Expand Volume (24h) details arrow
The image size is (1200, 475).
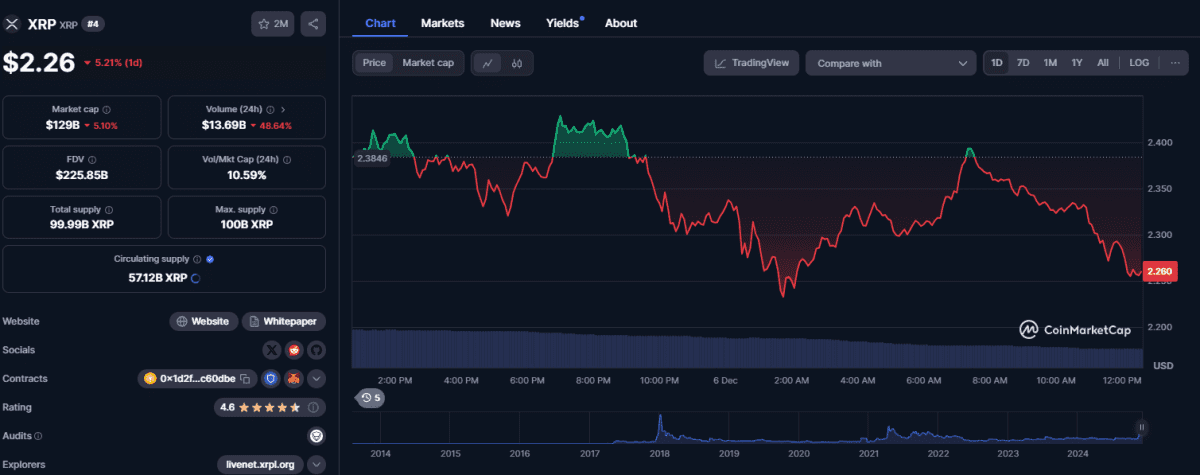click(x=283, y=109)
